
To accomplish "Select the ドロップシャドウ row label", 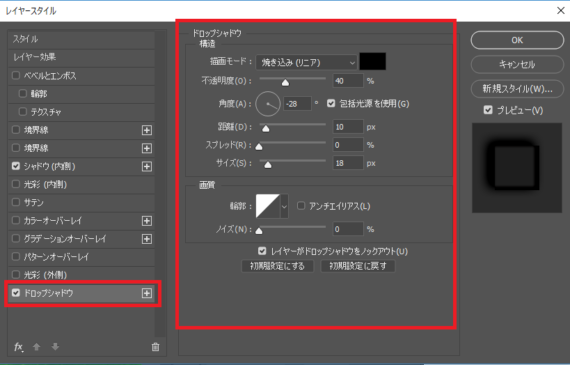I will 49,293.
